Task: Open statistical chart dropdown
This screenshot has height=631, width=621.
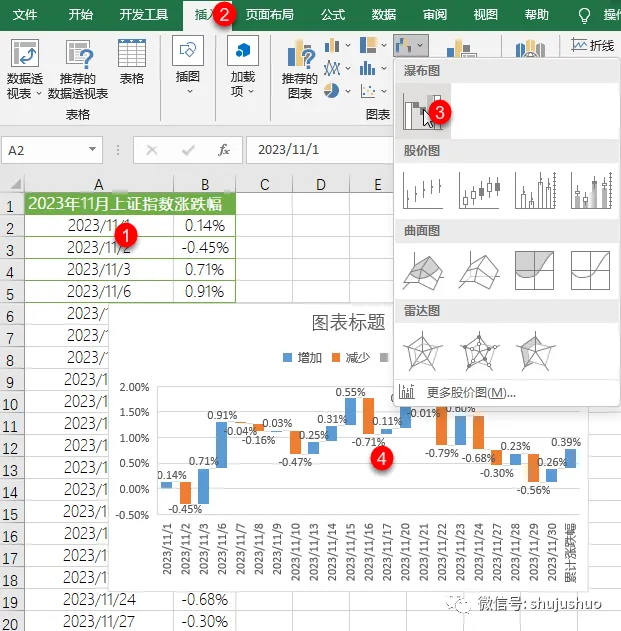Action: [373, 68]
